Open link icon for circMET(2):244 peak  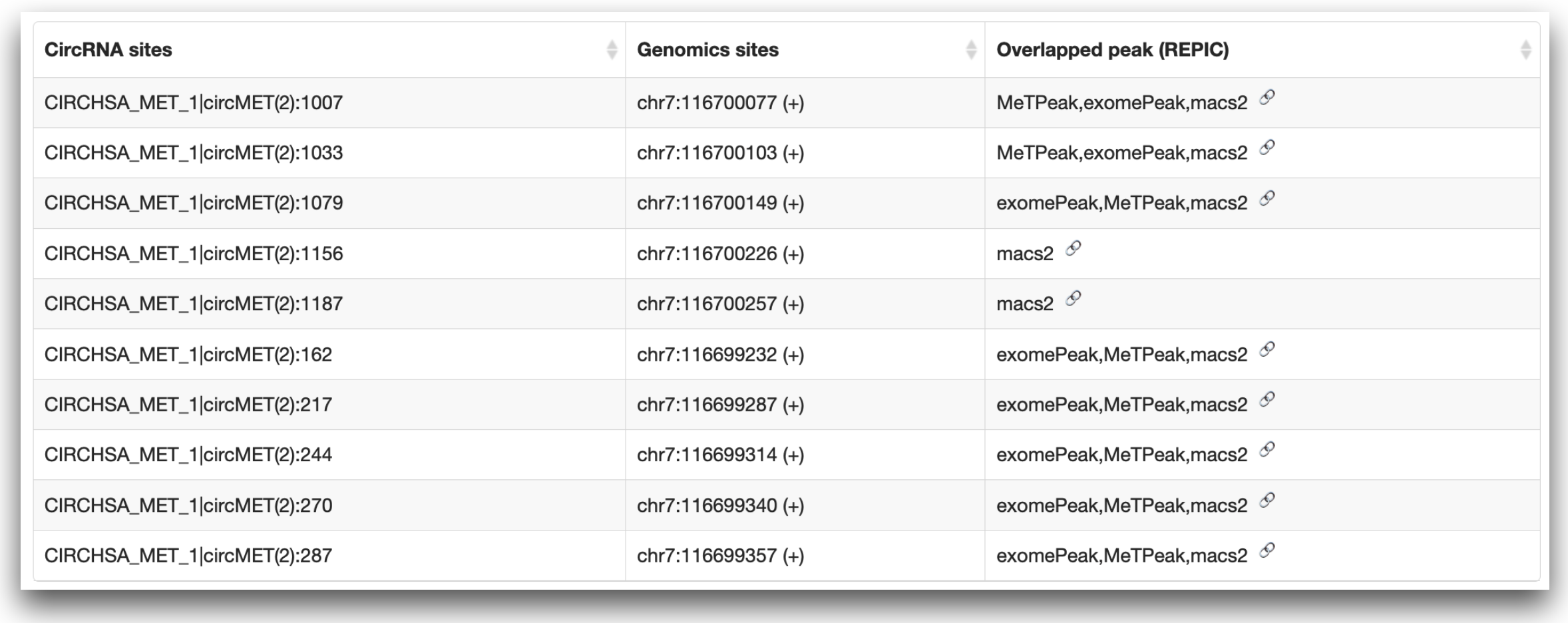point(1267,449)
